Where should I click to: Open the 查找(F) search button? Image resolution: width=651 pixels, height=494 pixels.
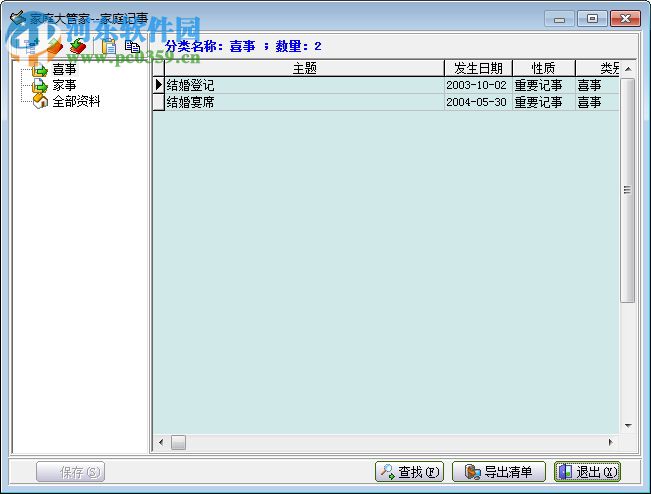click(x=409, y=472)
